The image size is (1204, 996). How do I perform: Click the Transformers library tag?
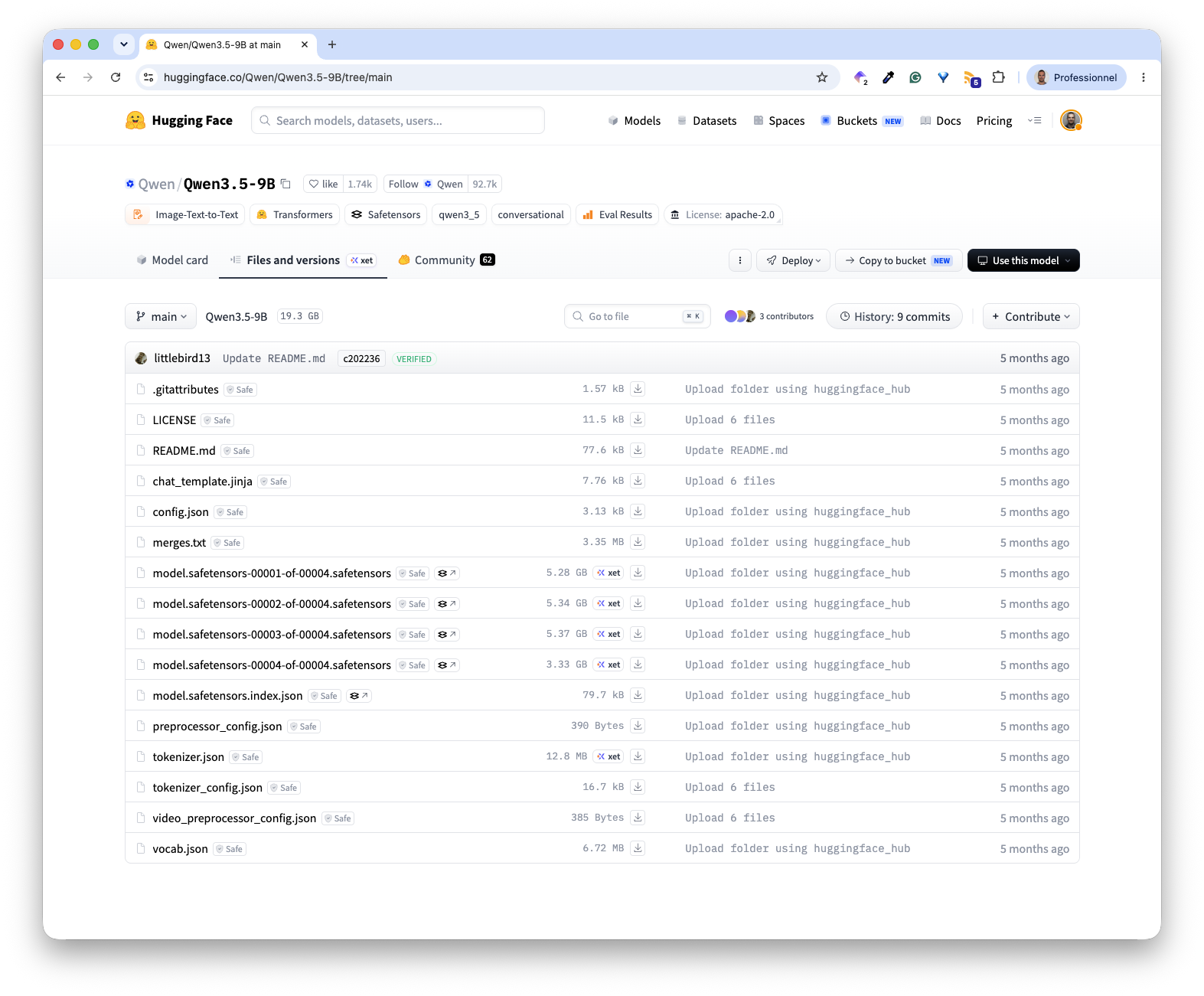point(295,214)
